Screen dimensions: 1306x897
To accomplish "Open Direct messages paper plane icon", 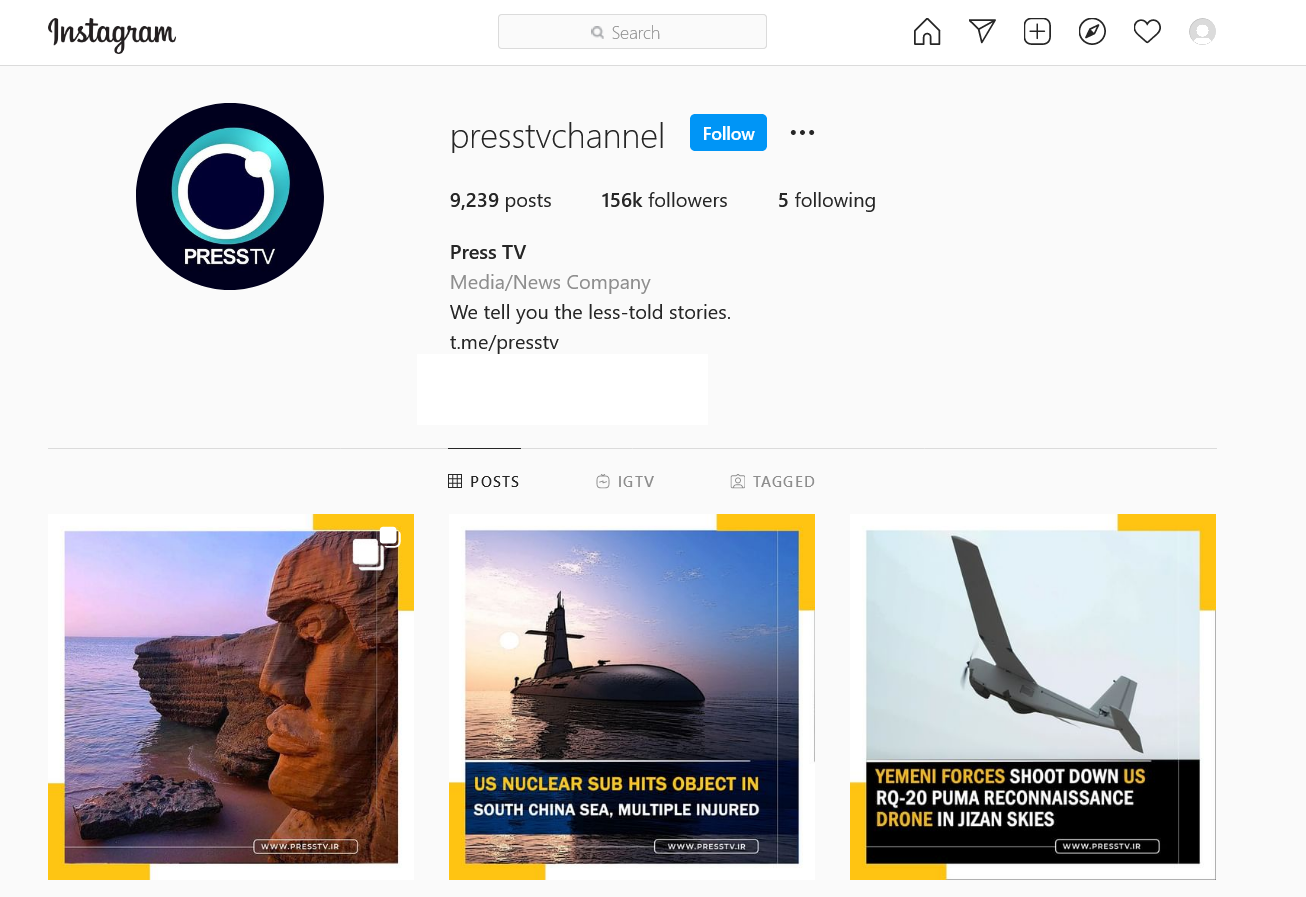I will [x=982, y=32].
